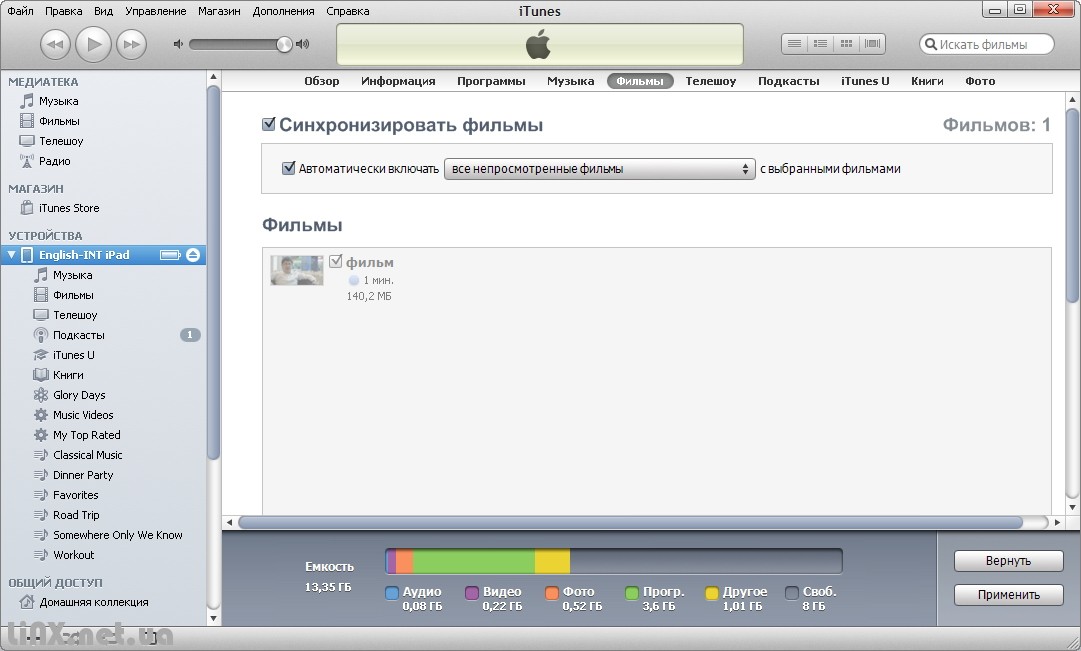Screen dimensions: 1081x651
Task: Switch to the Фото tab
Action: [x=980, y=81]
